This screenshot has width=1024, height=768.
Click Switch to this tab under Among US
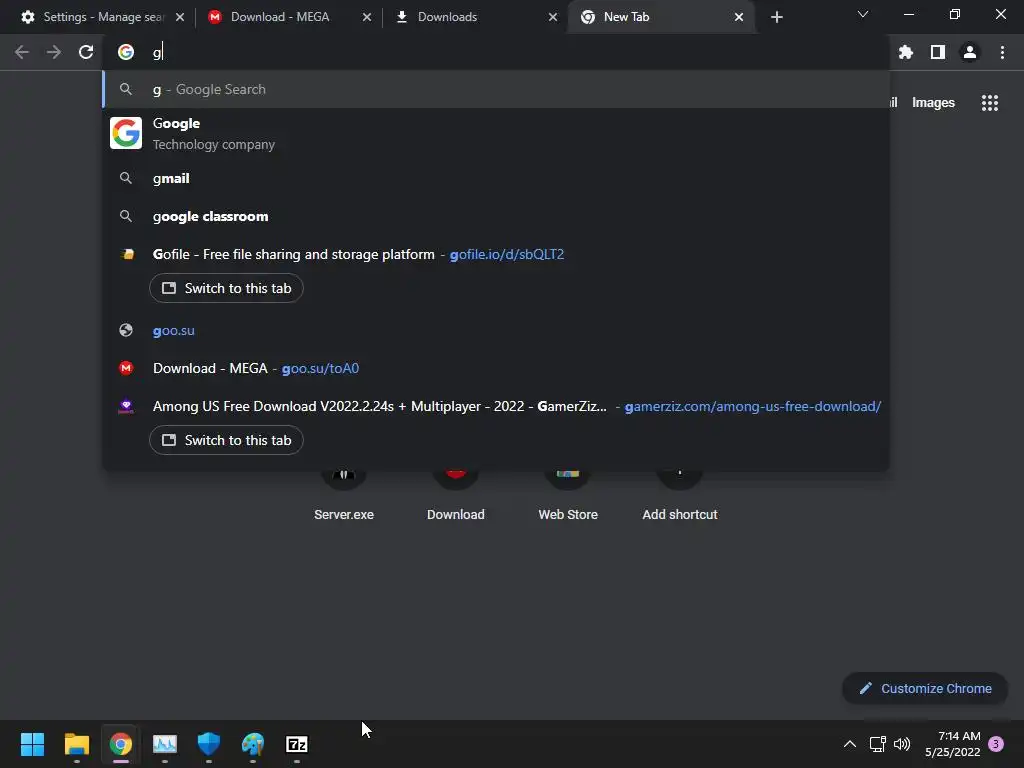pos(226,440)
